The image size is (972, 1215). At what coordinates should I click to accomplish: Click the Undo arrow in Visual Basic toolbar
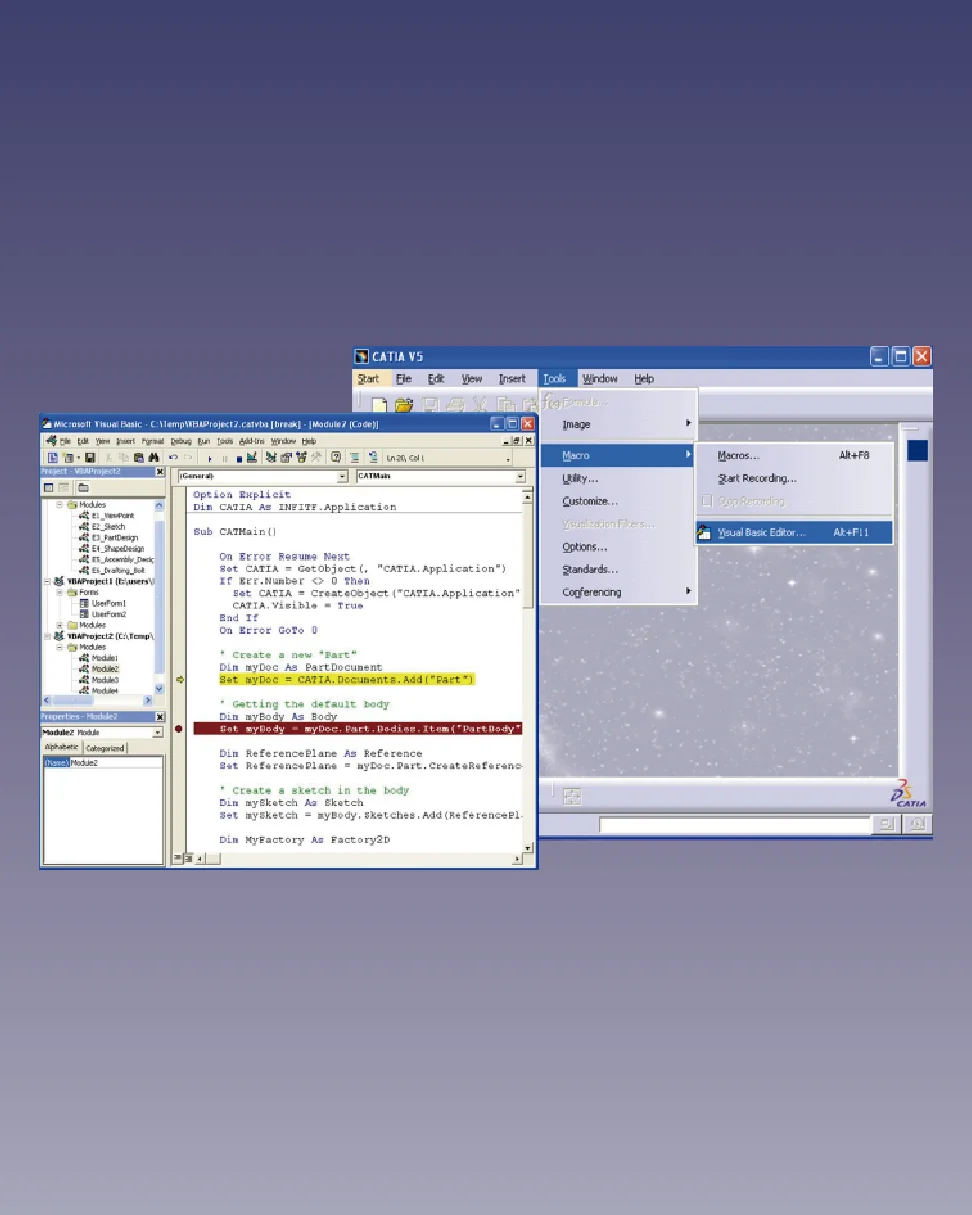tap(173, 456)
